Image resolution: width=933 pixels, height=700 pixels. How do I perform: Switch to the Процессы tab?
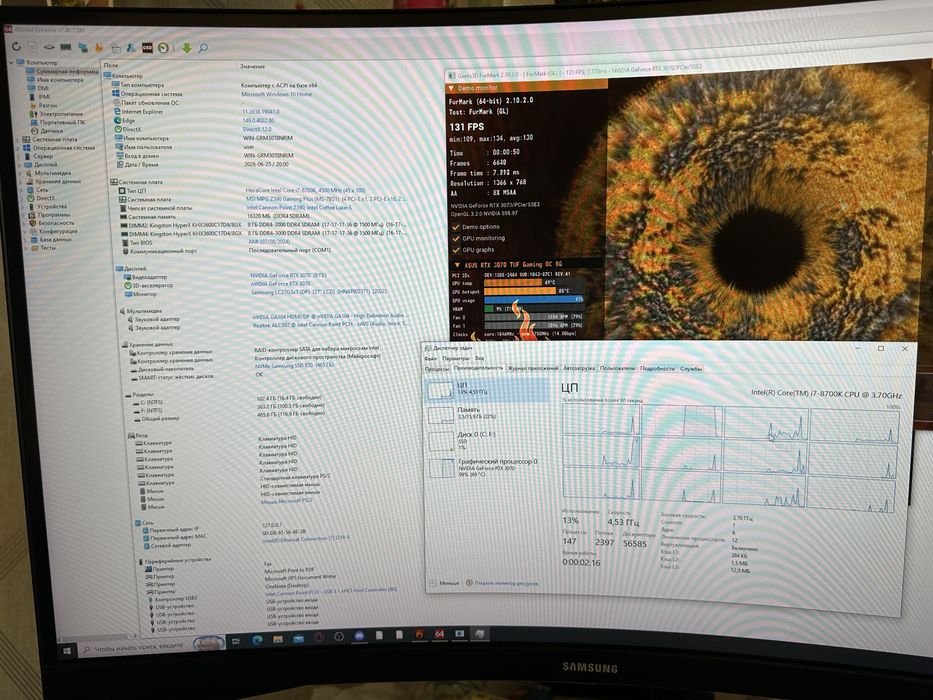[x=437, y=369]
